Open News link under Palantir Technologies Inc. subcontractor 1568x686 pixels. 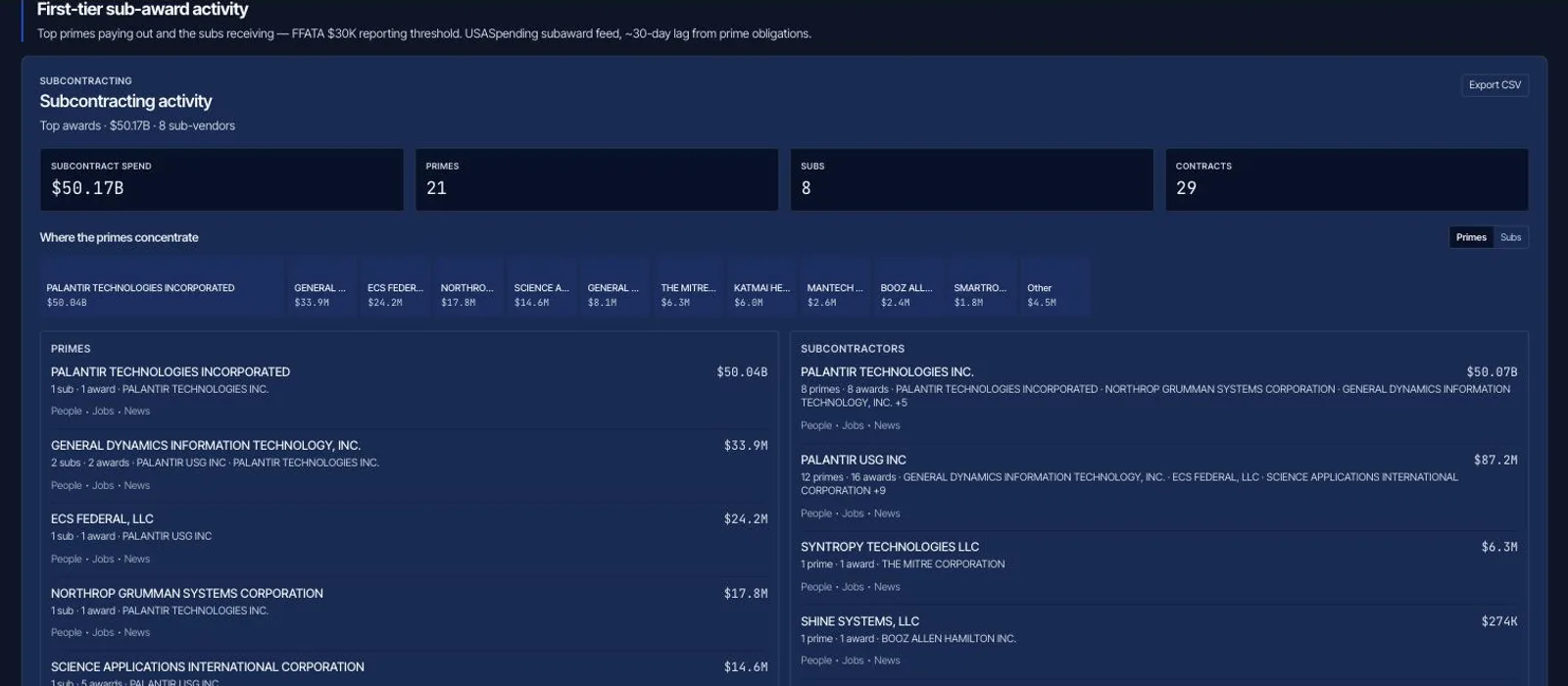pyautogui.click(x=887, y=426)
